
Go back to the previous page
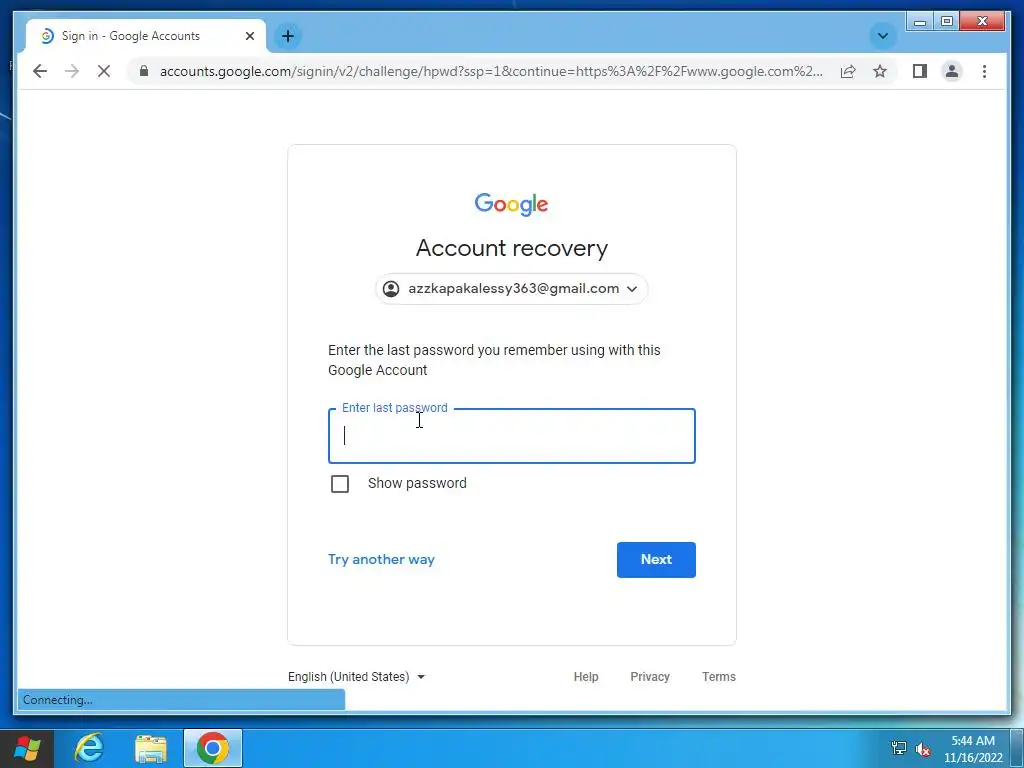pos(40,71)
